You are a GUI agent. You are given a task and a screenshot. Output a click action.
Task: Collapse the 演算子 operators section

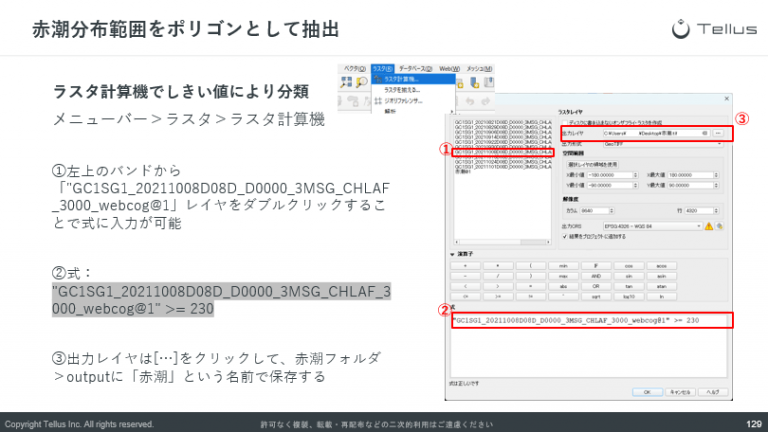(452, 254)
